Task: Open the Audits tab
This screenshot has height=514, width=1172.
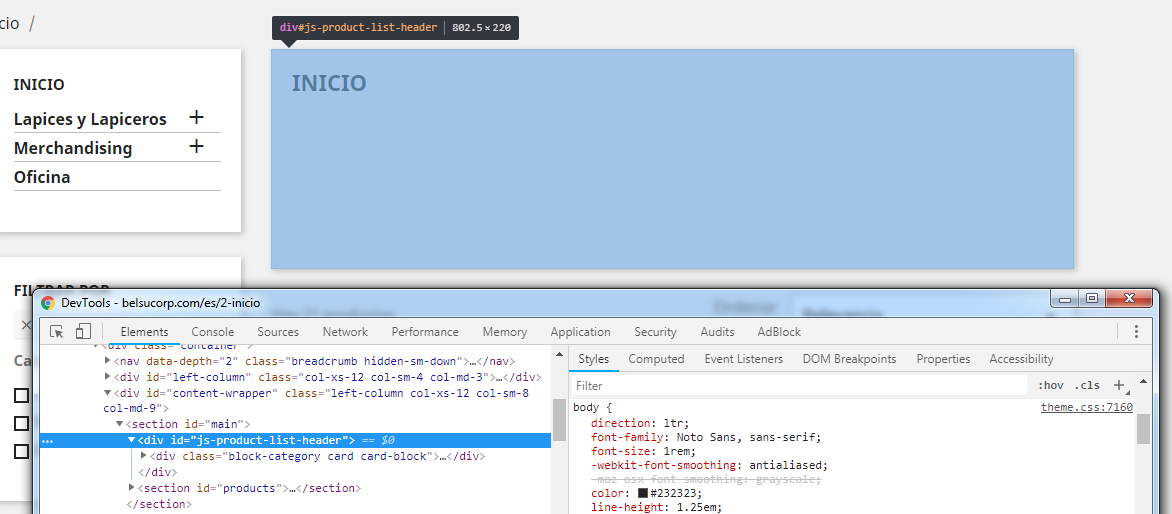Action: (717, 332)
